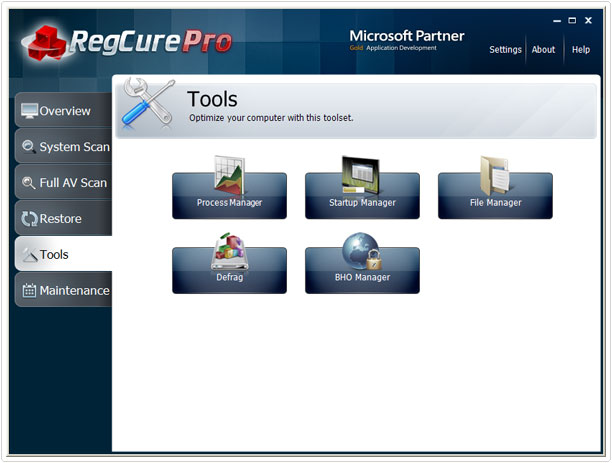Viewport: 612px width, 463px height.
Task: Select the Full AV Scan tab
Action: [x=63, y=182]
